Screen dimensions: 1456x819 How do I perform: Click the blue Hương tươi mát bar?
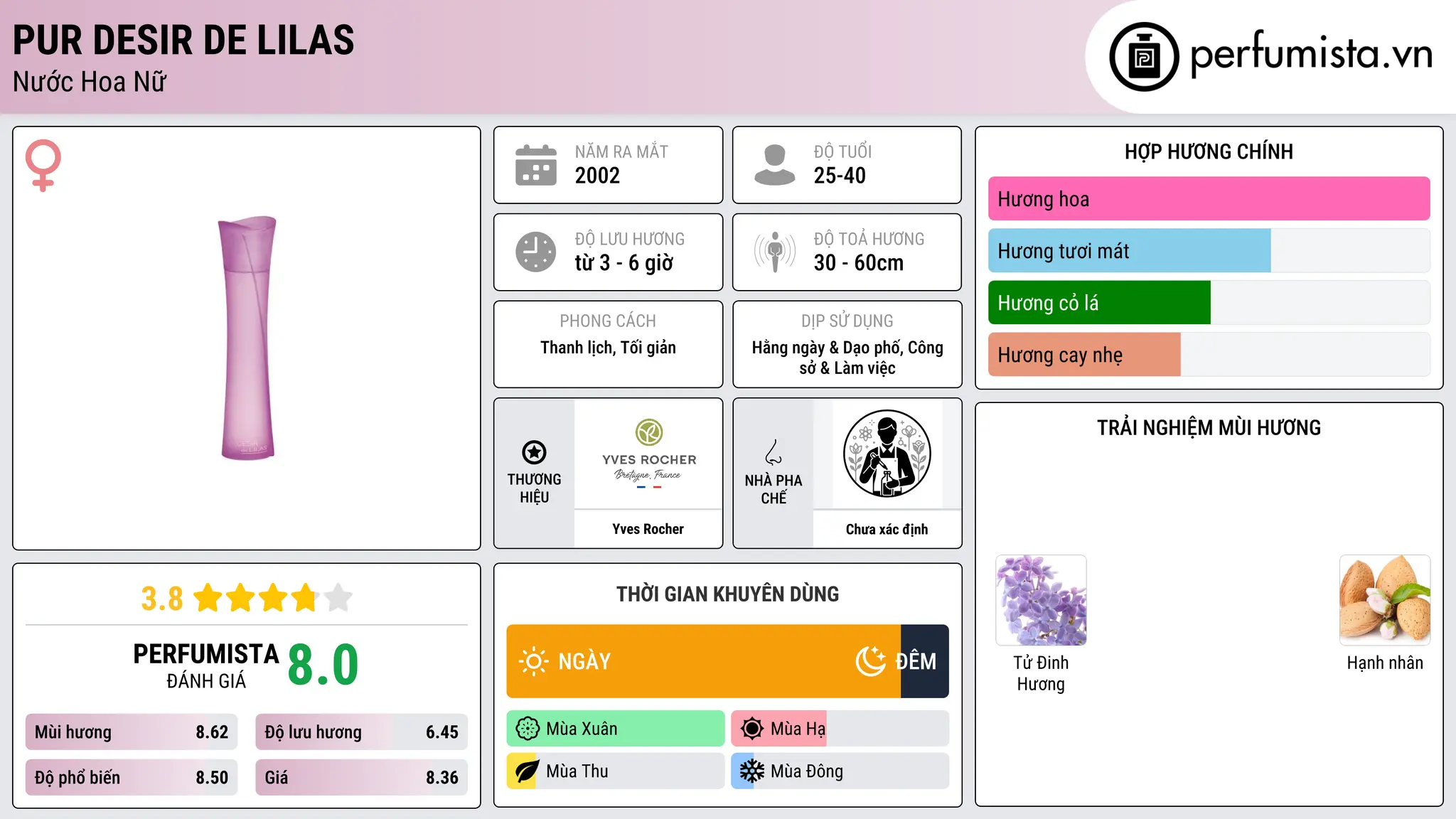click(x=1129, y=251)
